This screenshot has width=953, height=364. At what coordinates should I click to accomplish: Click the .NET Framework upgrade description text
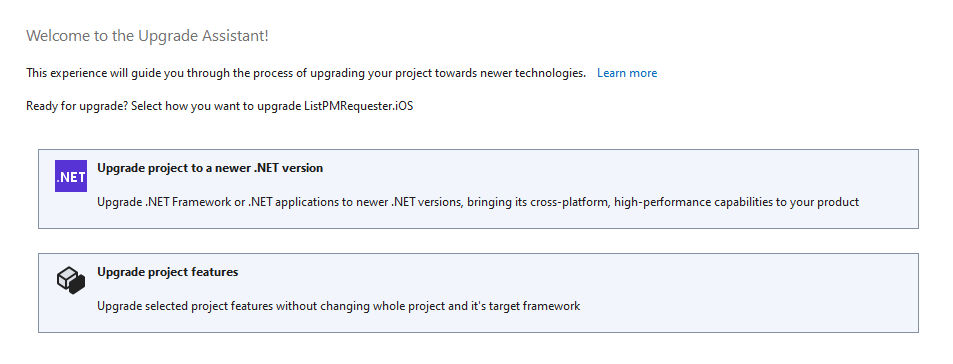pos(478,202)
